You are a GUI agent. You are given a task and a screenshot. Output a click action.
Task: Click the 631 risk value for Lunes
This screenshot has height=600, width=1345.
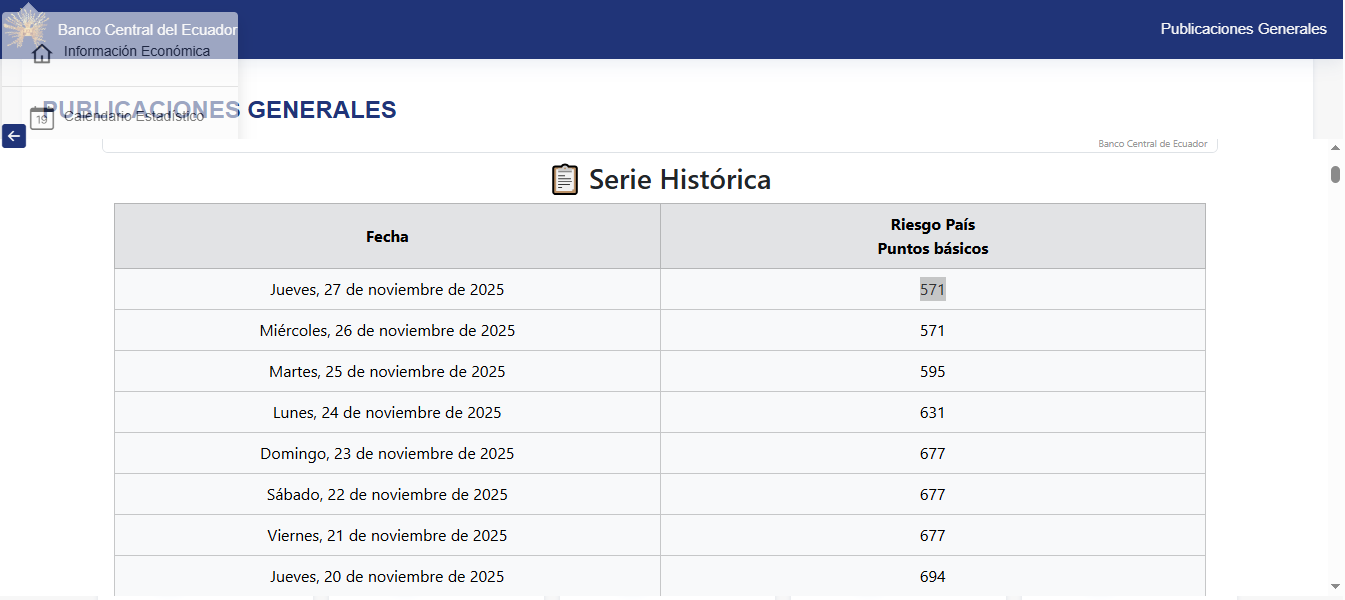click(932, 413)
